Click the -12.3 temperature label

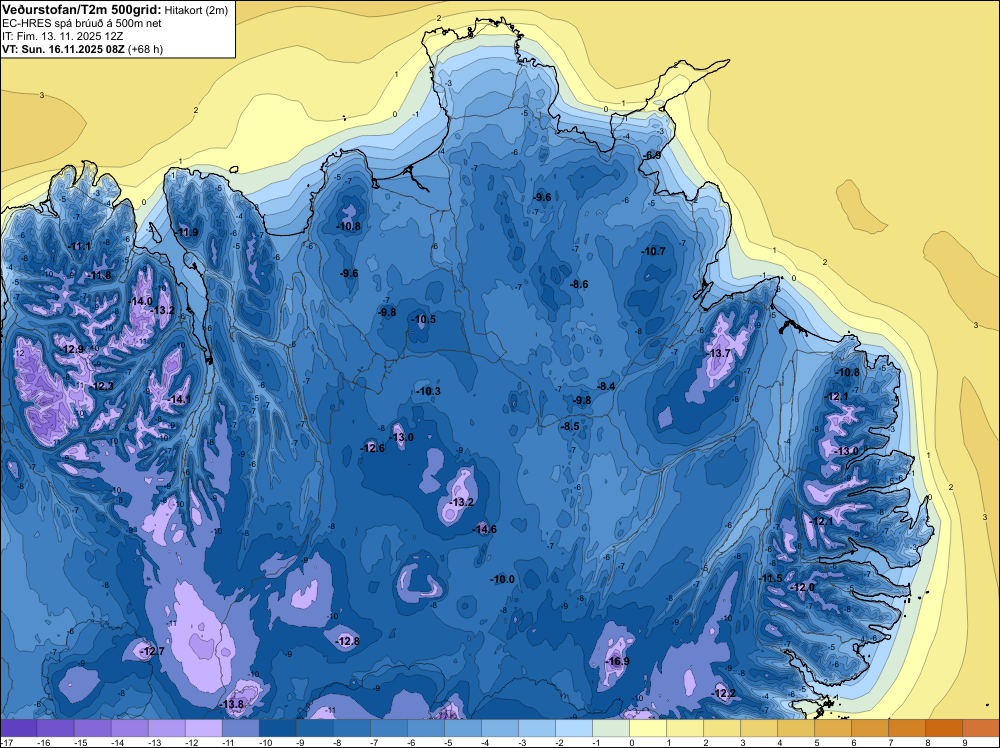click(x=101, y=386)
